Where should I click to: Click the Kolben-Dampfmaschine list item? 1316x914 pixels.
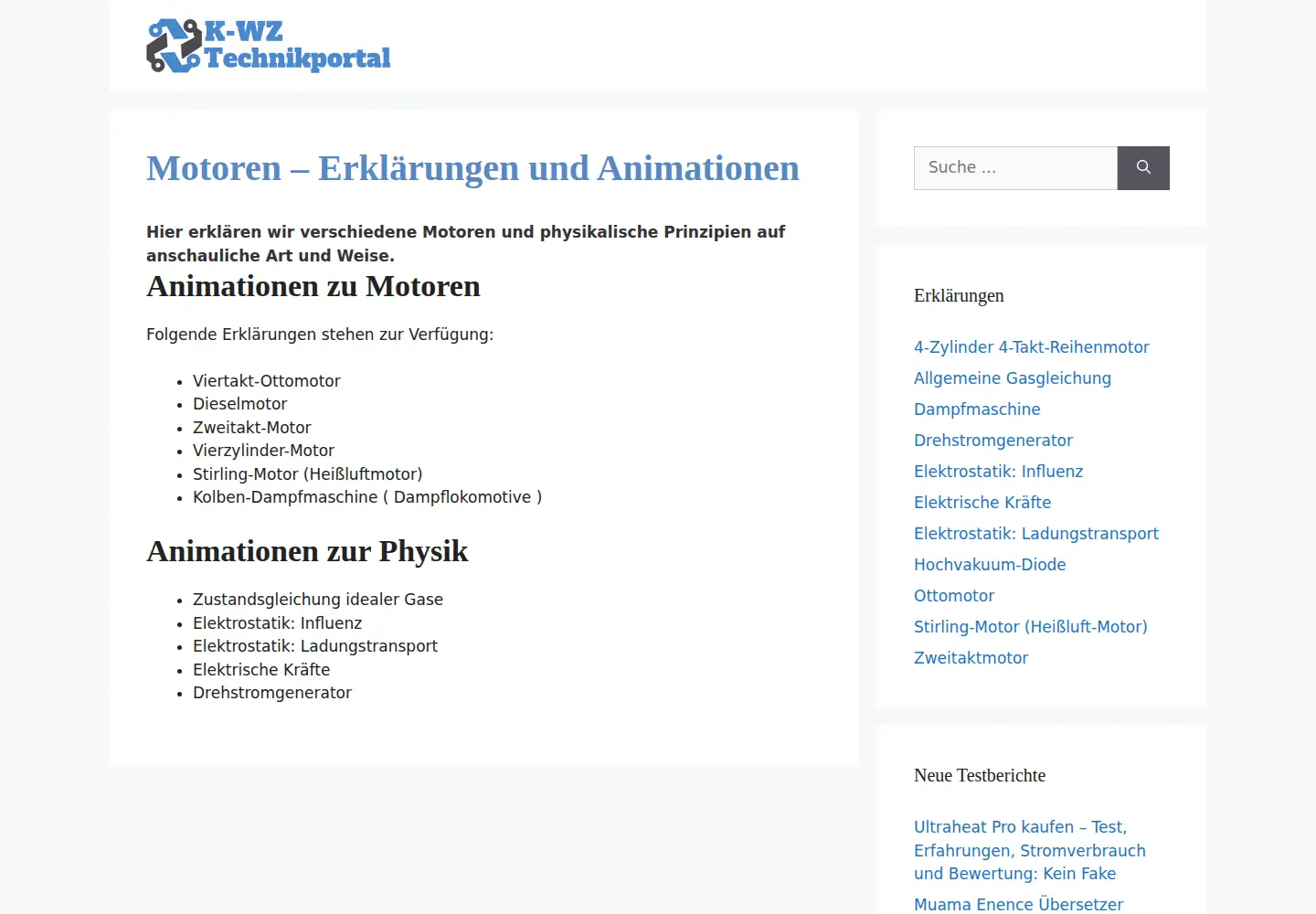367,497
